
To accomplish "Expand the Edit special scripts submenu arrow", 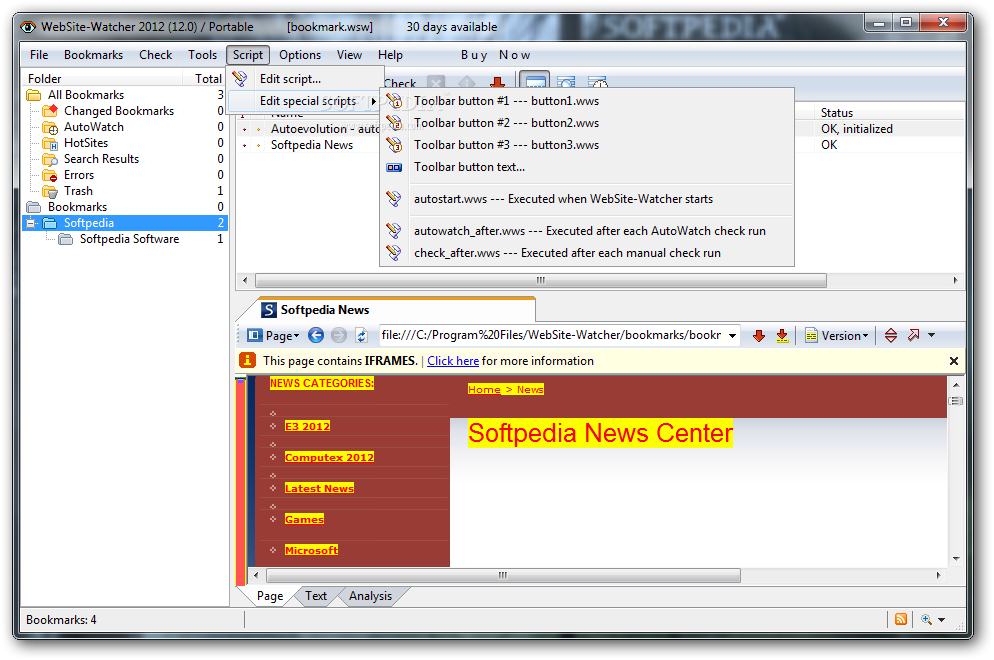I will [x=374, y=101].
